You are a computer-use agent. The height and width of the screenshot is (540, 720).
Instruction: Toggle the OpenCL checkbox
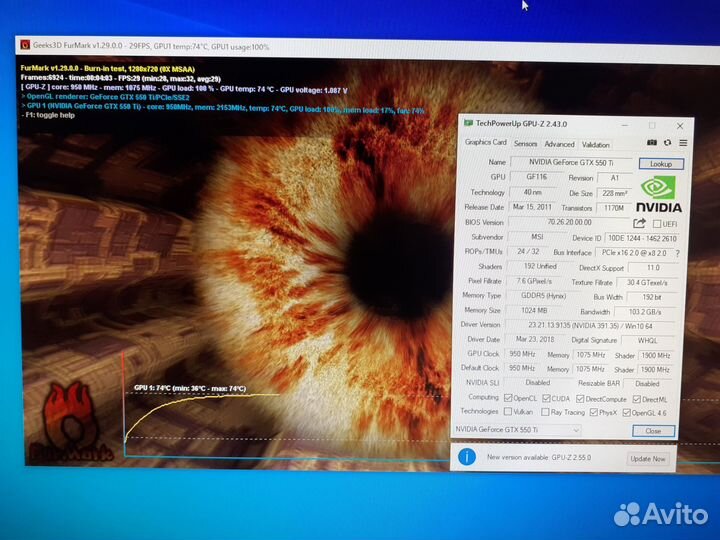click(508, 398)
